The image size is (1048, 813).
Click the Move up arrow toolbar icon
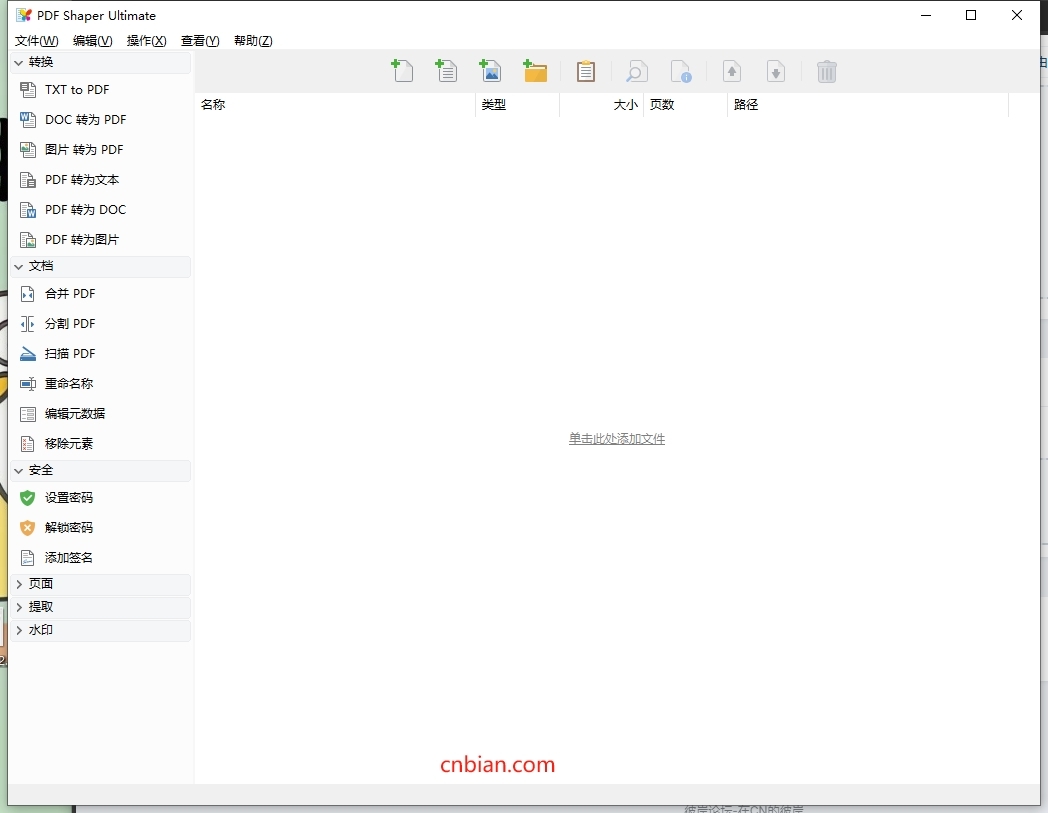(x=732, y=71)
